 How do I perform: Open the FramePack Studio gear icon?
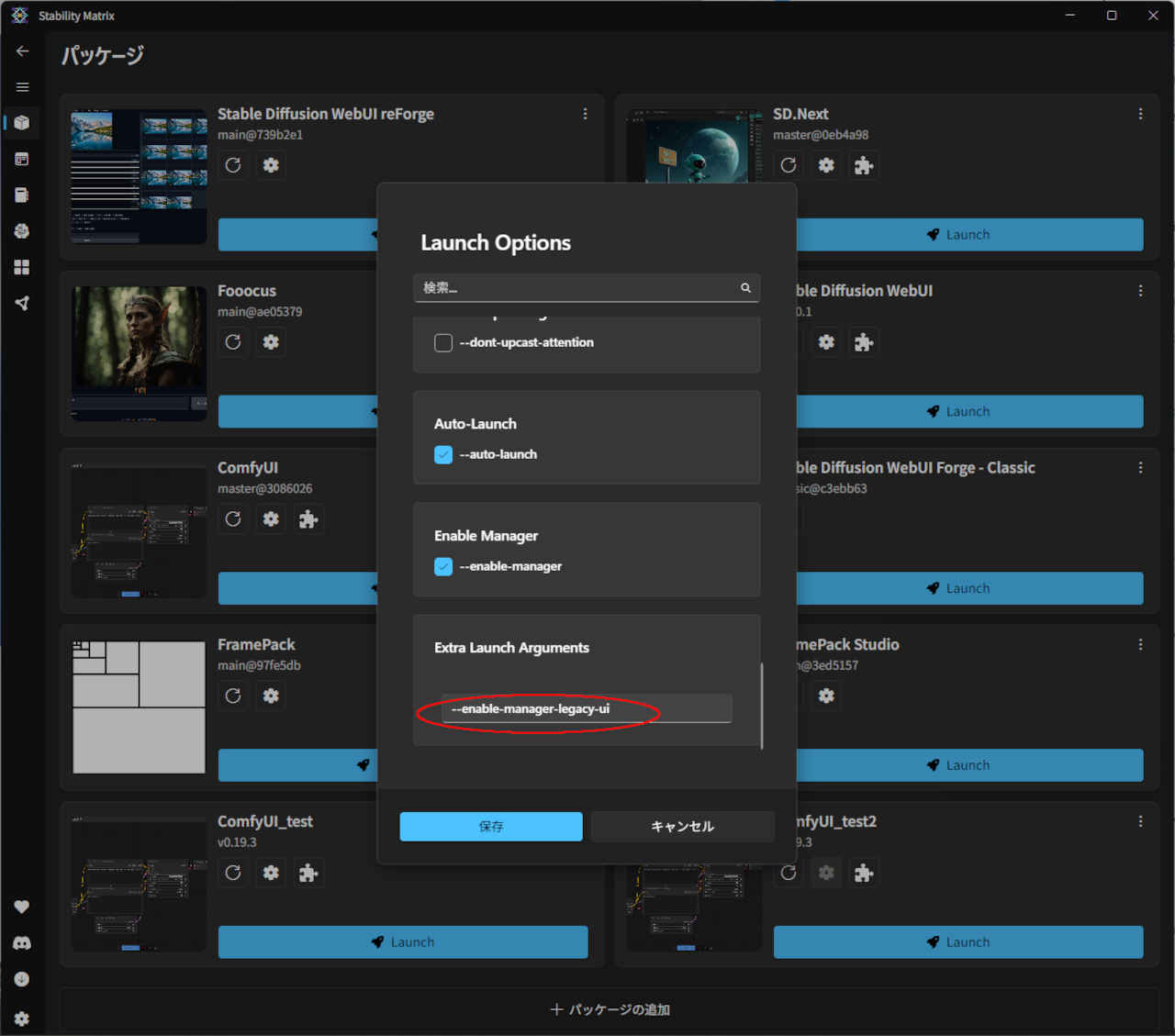(826, 696)
